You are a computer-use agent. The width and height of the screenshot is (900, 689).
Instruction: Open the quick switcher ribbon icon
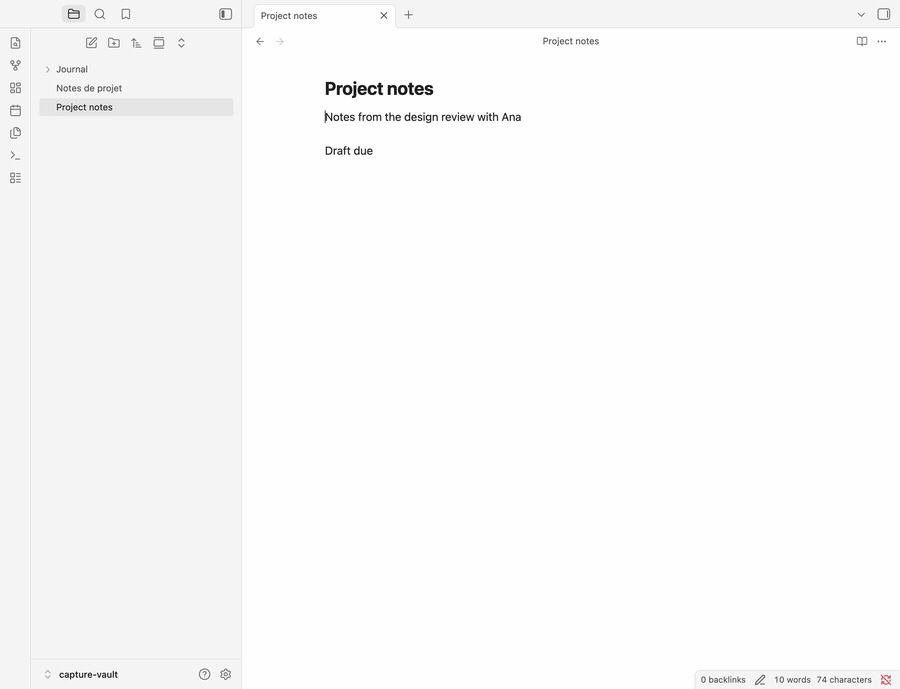[15, 43]
